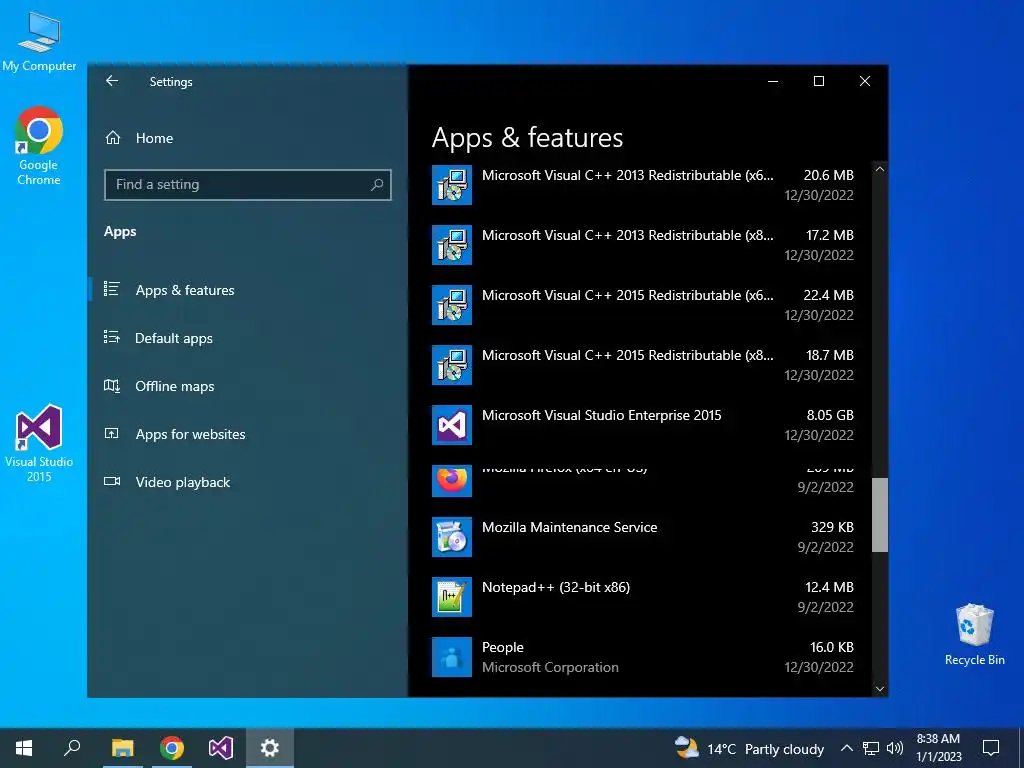This screenshot has width=1024, height=768.
Task: Select Microsoft Visual Studio Enterprise 2015 text
Action: (601, 415)
